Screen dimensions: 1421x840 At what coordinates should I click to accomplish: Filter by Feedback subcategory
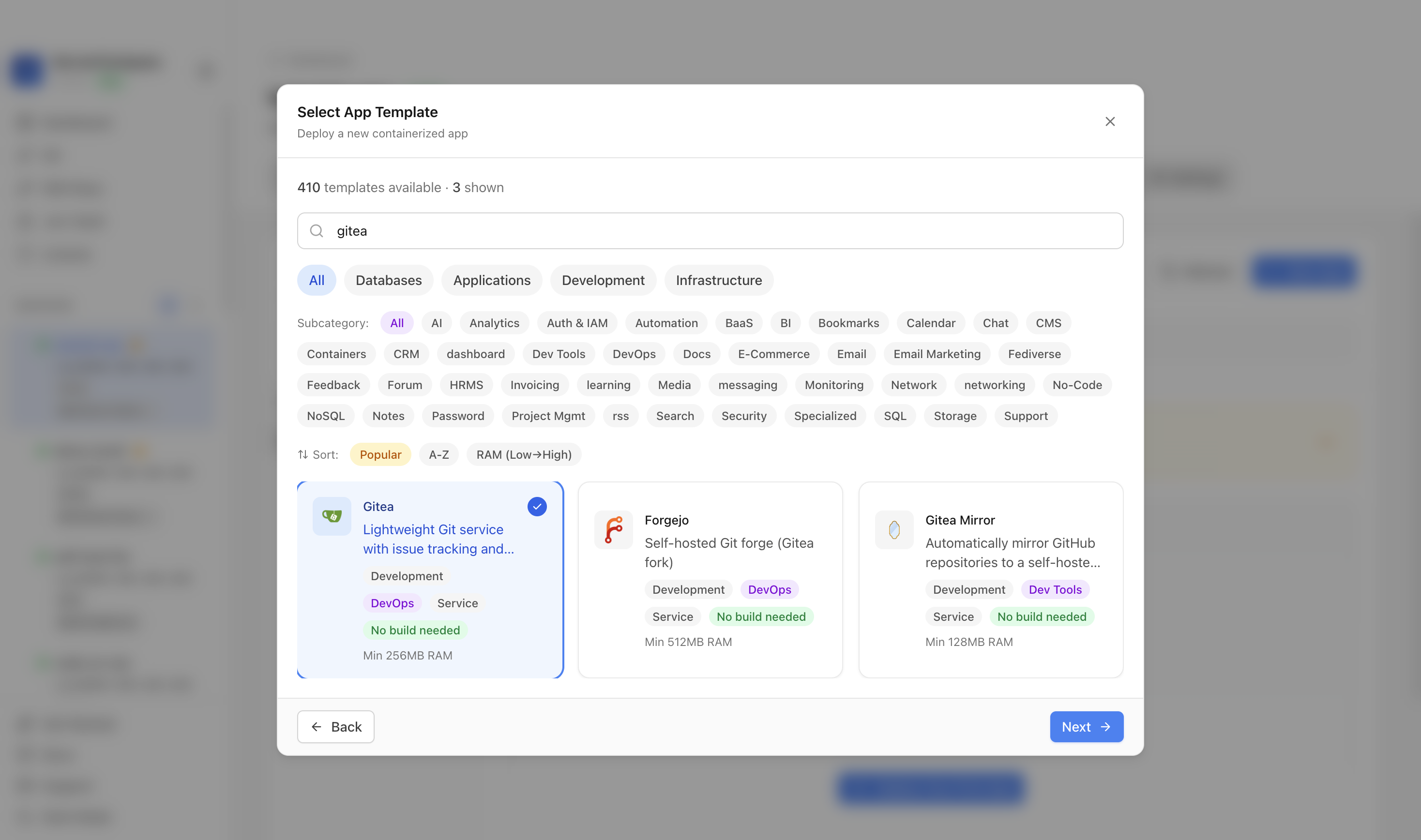(x=333, y=385)
